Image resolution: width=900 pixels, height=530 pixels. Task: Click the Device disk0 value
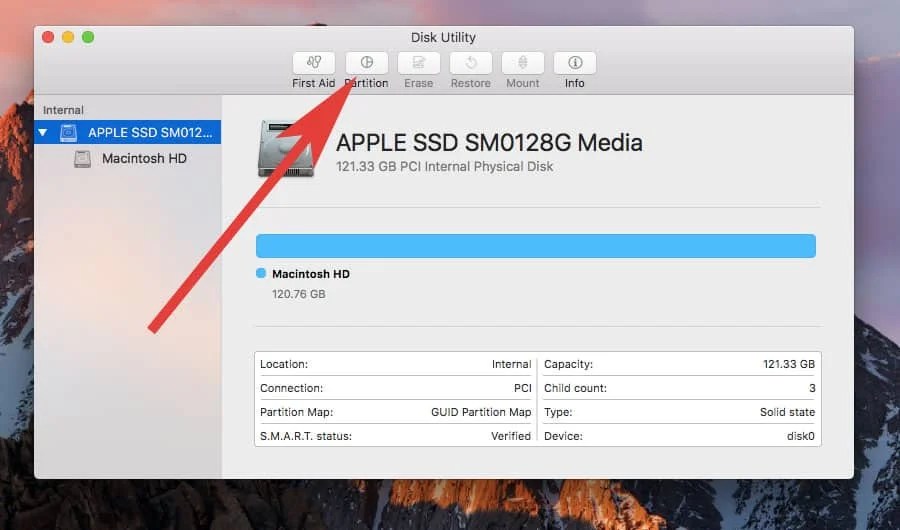(800, 436)
